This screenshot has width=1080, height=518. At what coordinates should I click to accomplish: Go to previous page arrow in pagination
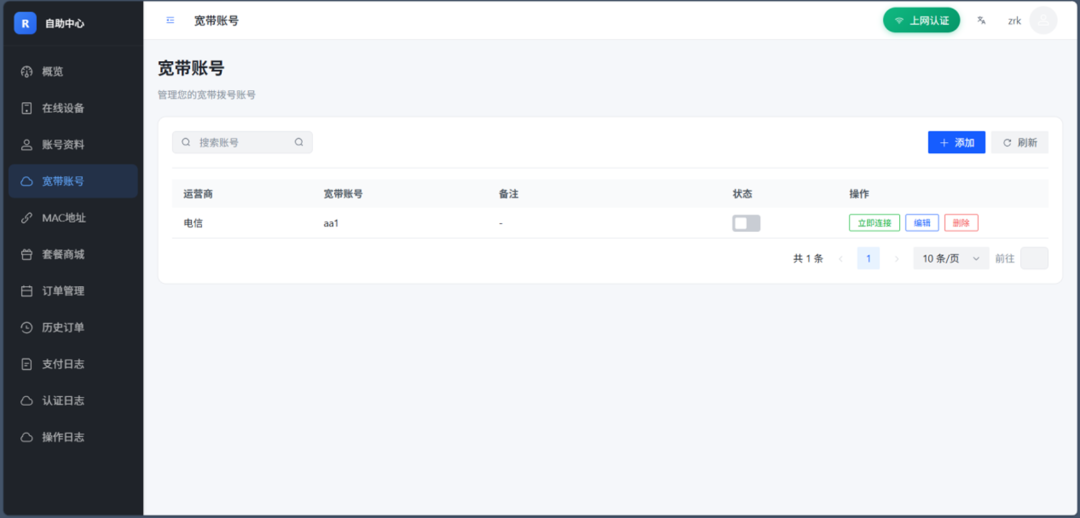pos(840,258)
